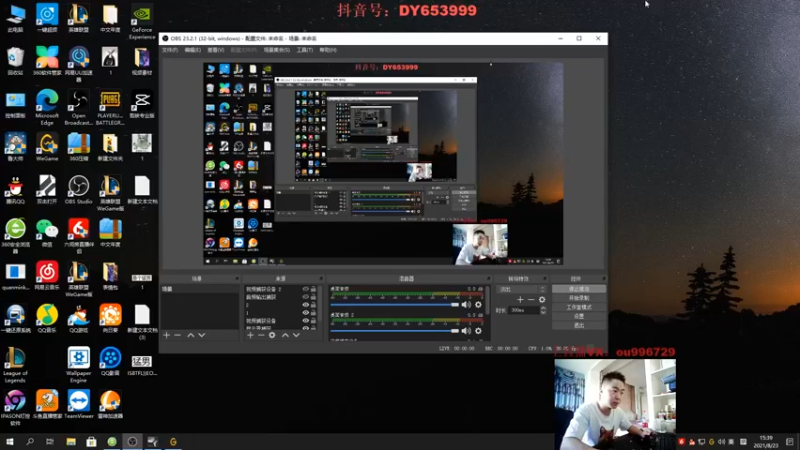Screen dimensions: 800x450
Task: Toggle lock on the first source row
Action: tap(313, 289)
